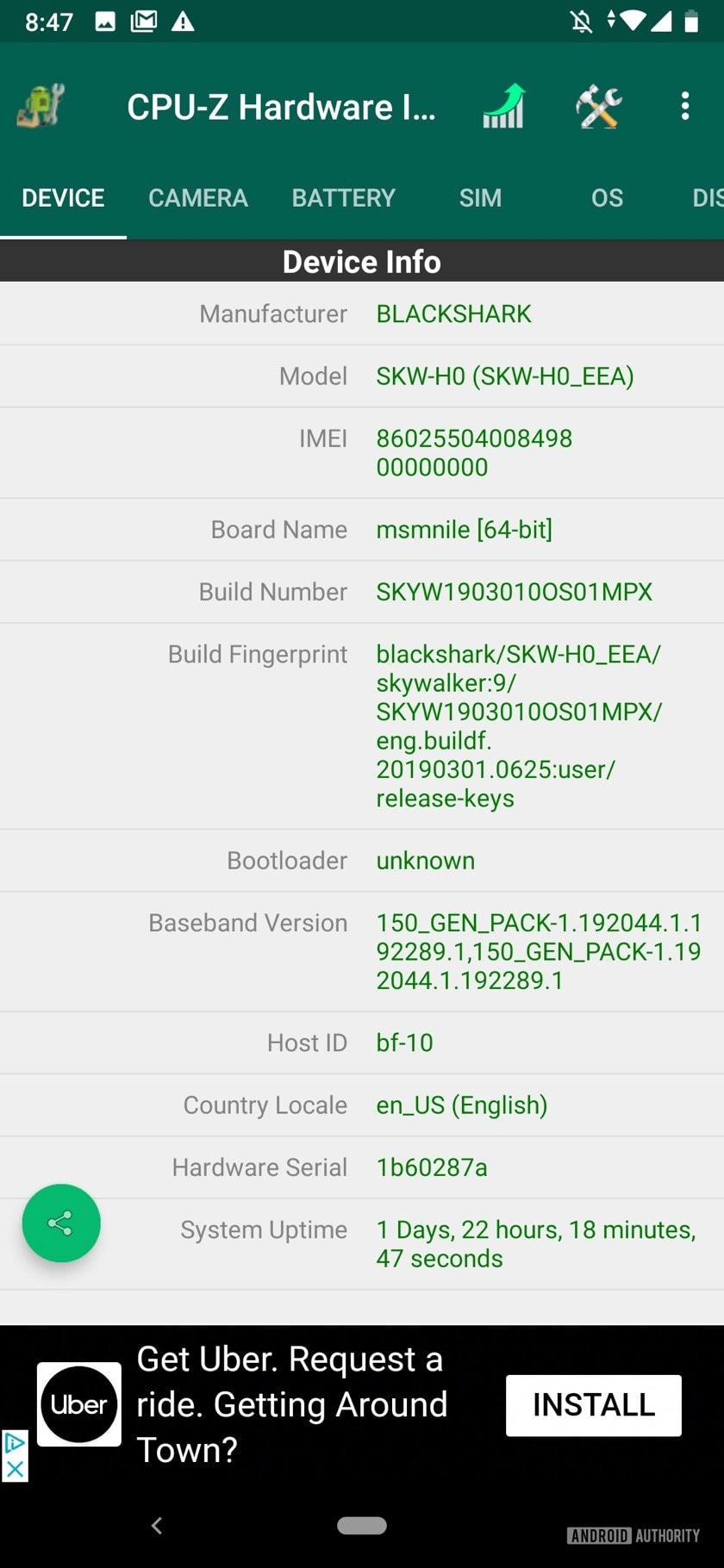
Task: Tap the green share floating button
Action: [x=61, y=1223]
